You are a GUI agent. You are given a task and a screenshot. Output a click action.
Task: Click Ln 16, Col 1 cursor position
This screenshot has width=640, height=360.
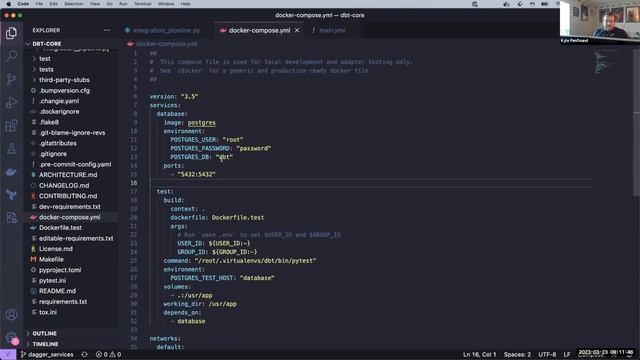[480, 354]
